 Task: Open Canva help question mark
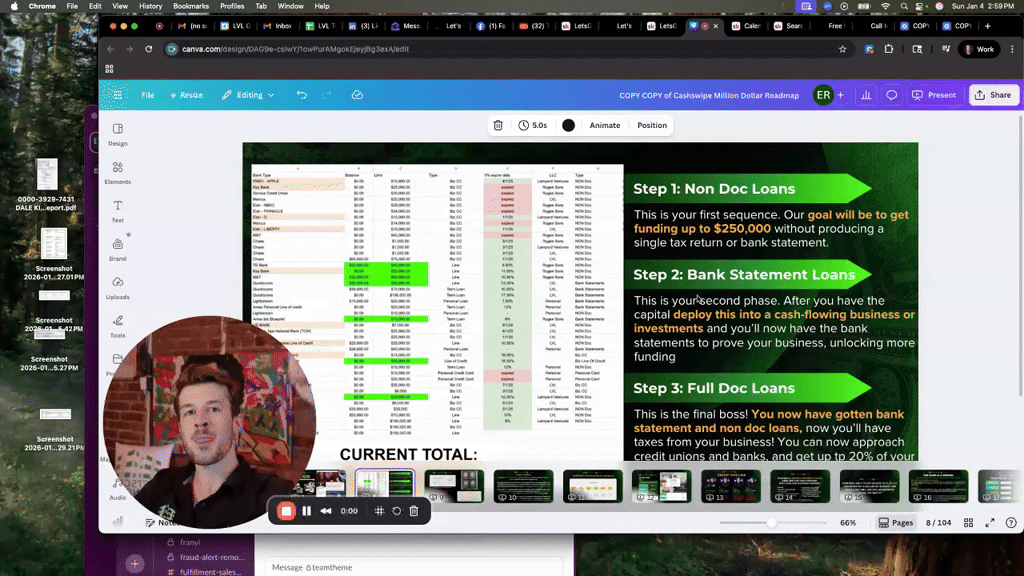[1011, 522]
